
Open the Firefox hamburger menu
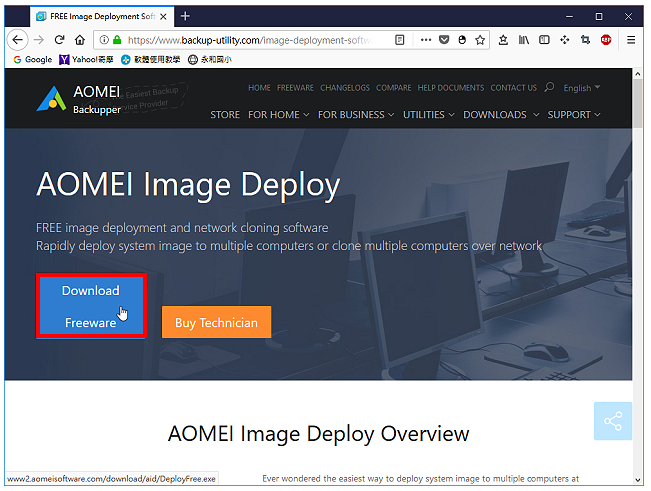point(631,40)
